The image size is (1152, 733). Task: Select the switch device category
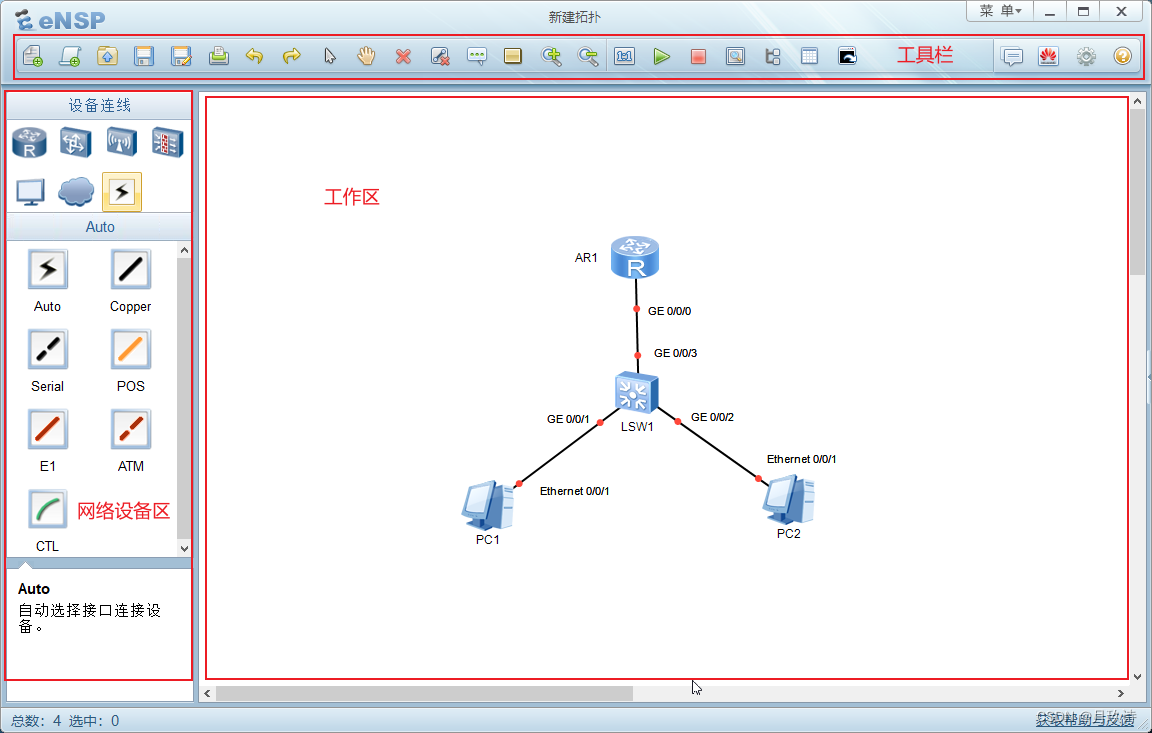pyautogui.click(x=76, y=142)
